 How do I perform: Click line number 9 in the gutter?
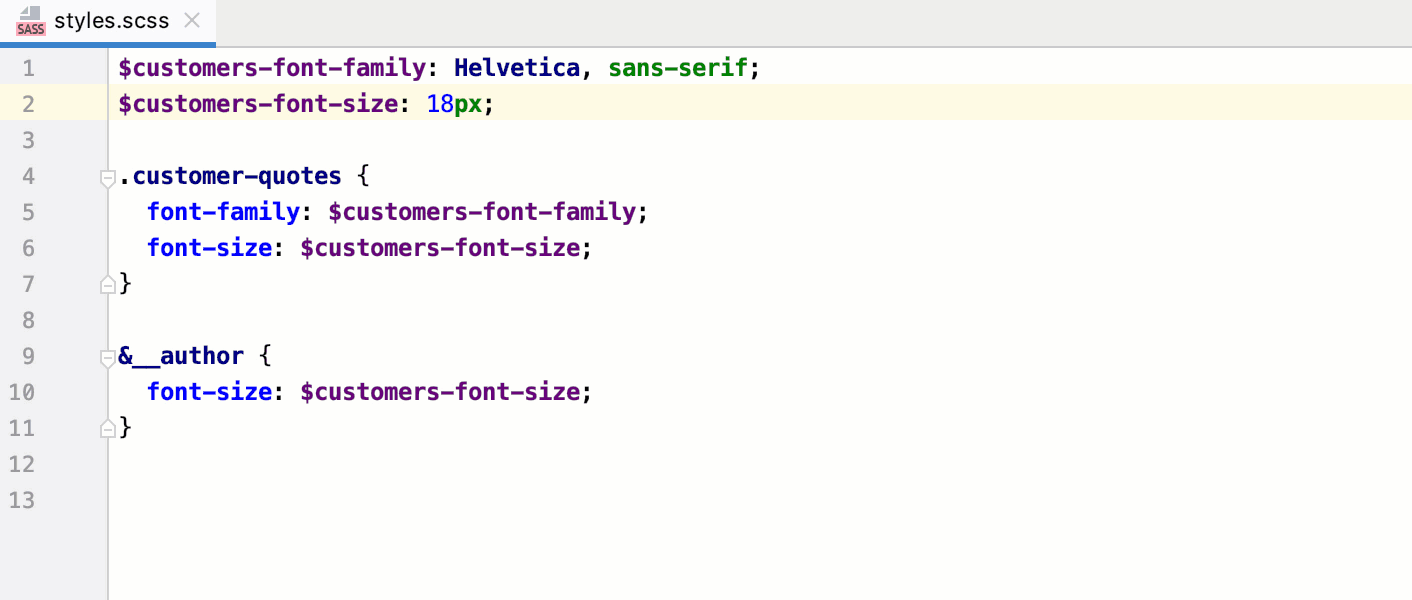coord(28,355)
